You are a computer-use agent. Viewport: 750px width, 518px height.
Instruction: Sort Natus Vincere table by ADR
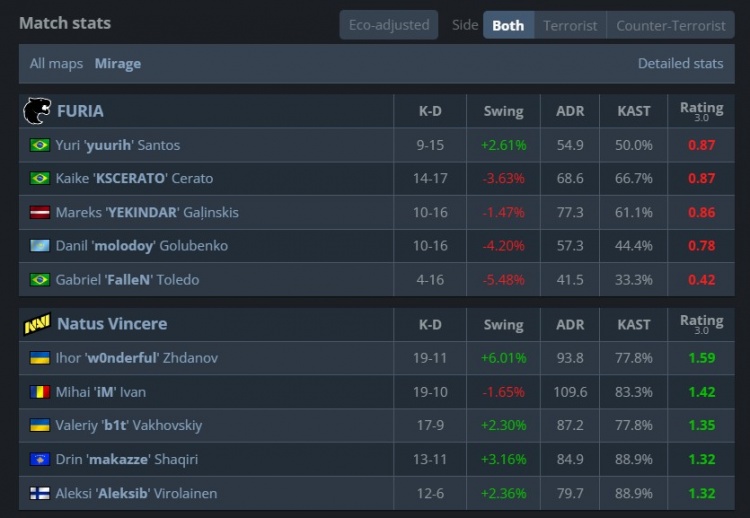tap(570, 324)
